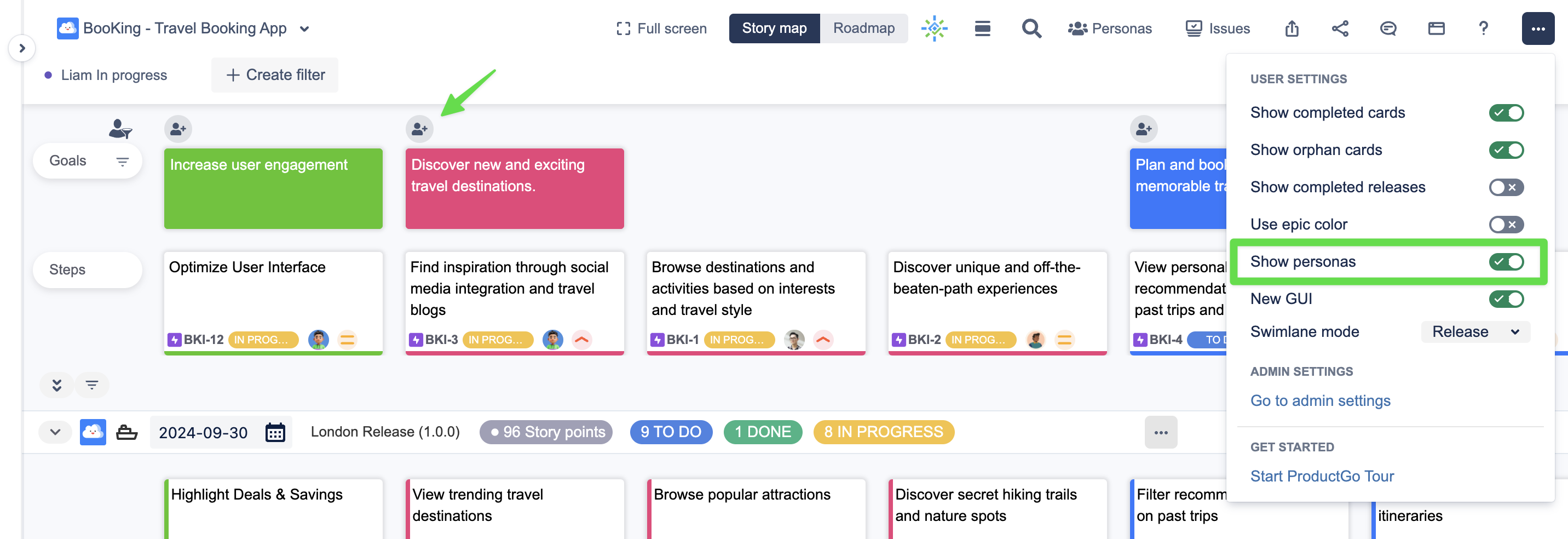Image resolution: width=1568 pixels, height=539 pixels.
Task: Switch to the Roadmap tab
Action: tap(863, 28)
